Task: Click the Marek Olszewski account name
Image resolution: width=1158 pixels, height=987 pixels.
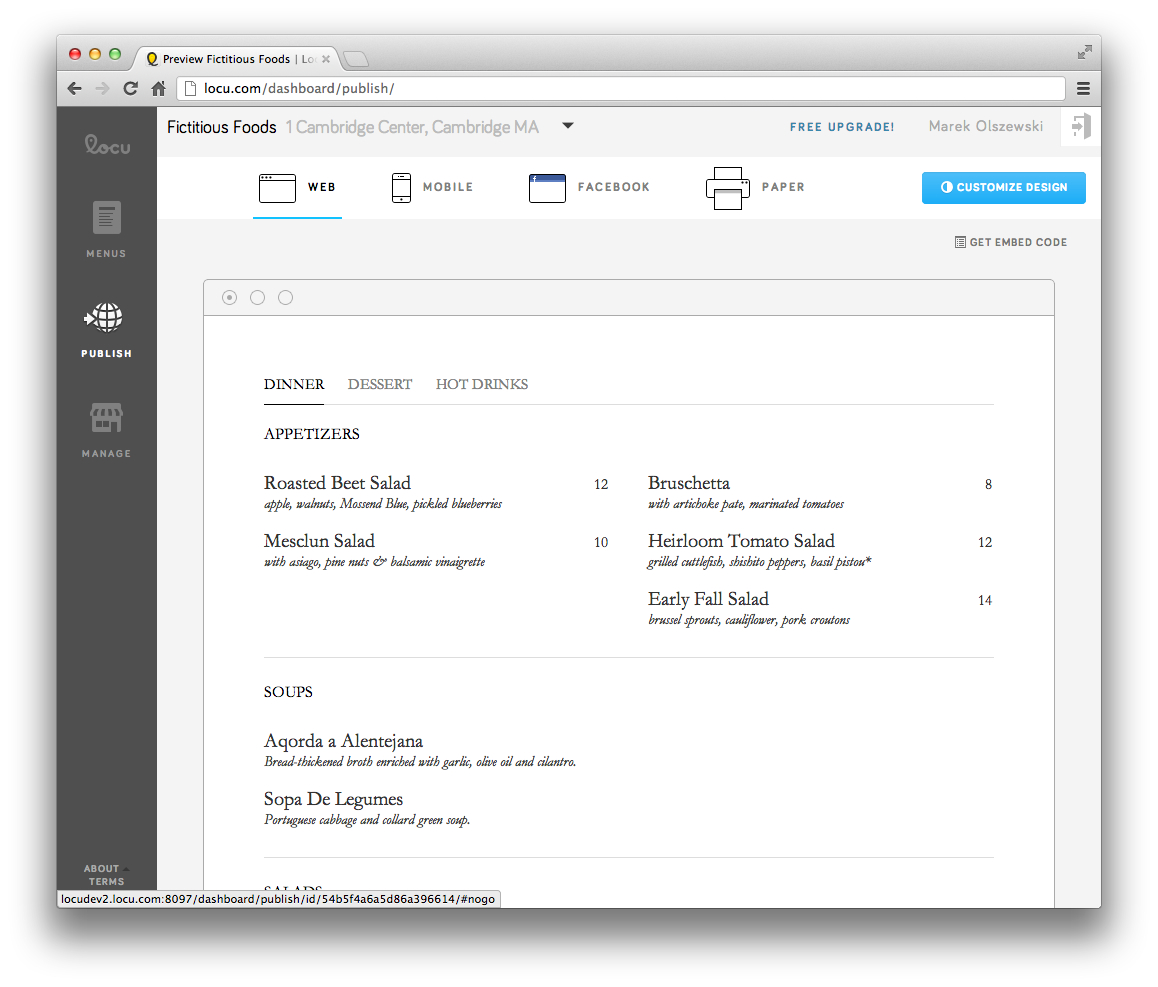Action: pyautogui.click(x=986, y=126)
